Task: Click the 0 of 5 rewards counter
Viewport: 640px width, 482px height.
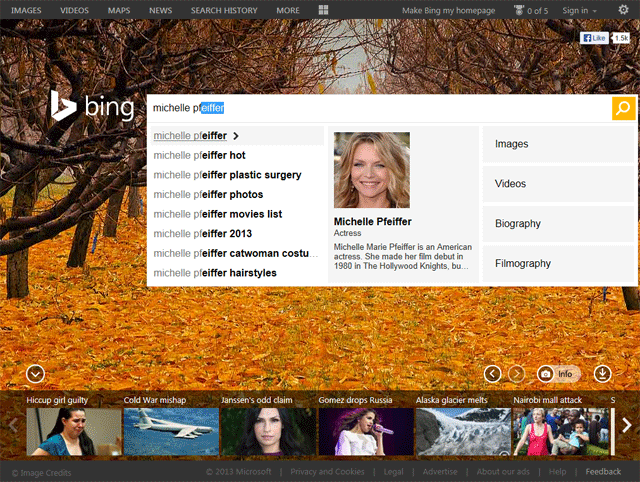Action: tap(537, 11)
